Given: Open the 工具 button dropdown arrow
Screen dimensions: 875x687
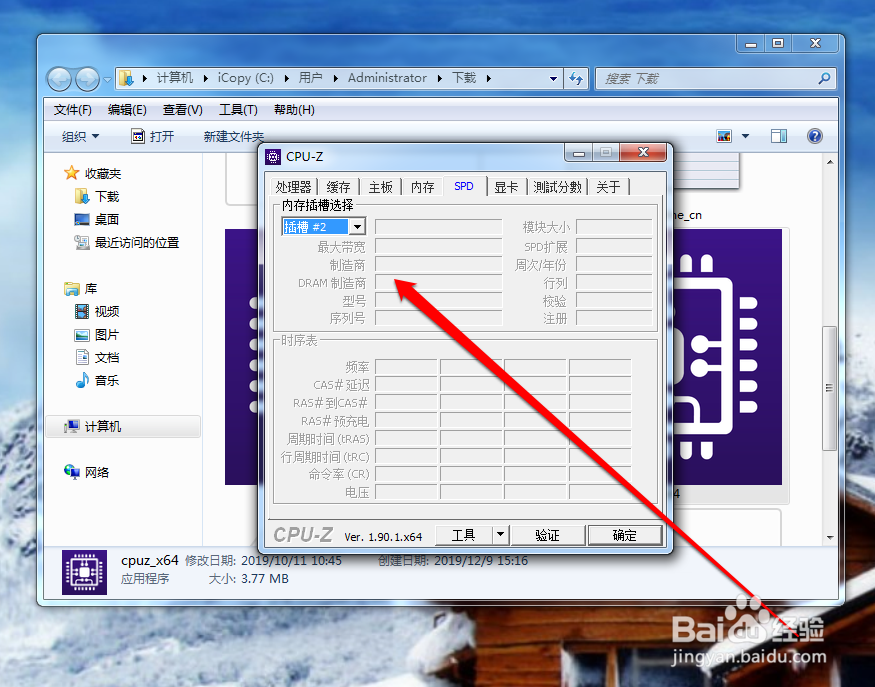Looking at the screenshot, I should click(501, 535).
